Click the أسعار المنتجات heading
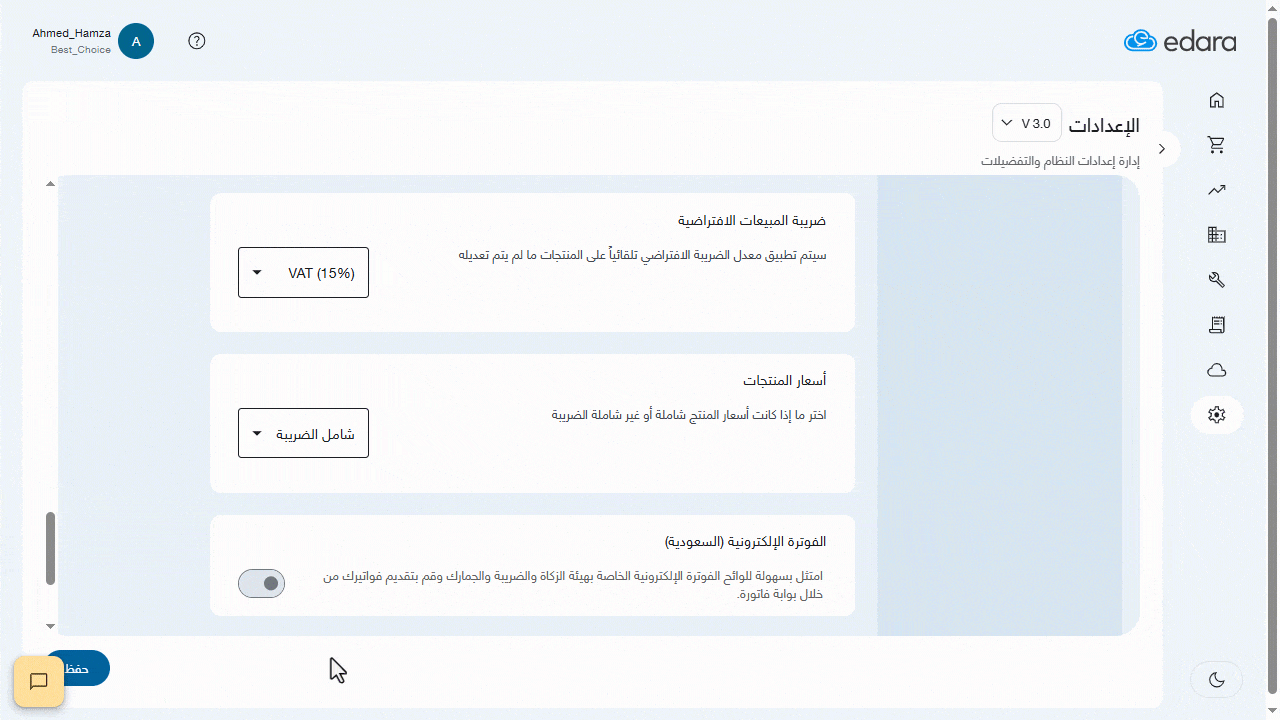Viewport: 1280px width, 720px height. click(785, 381)
